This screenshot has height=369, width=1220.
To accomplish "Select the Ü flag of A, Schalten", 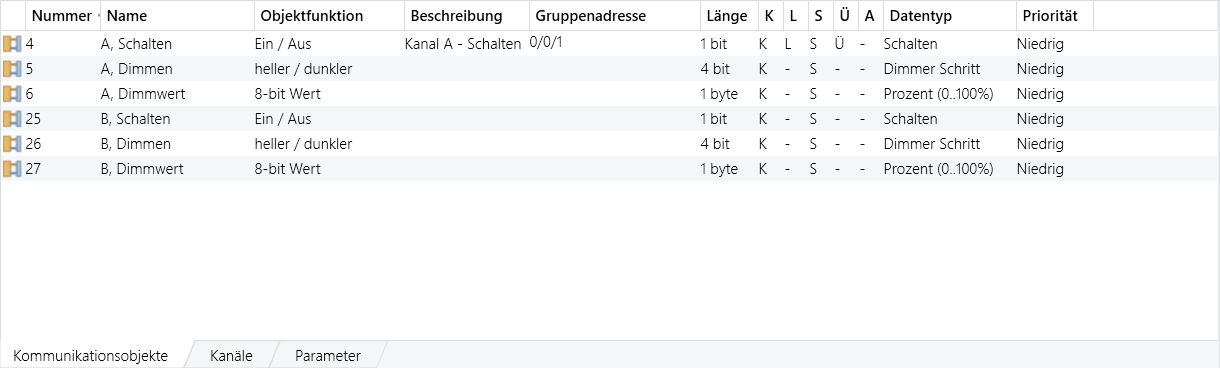I will pos(838,44).
